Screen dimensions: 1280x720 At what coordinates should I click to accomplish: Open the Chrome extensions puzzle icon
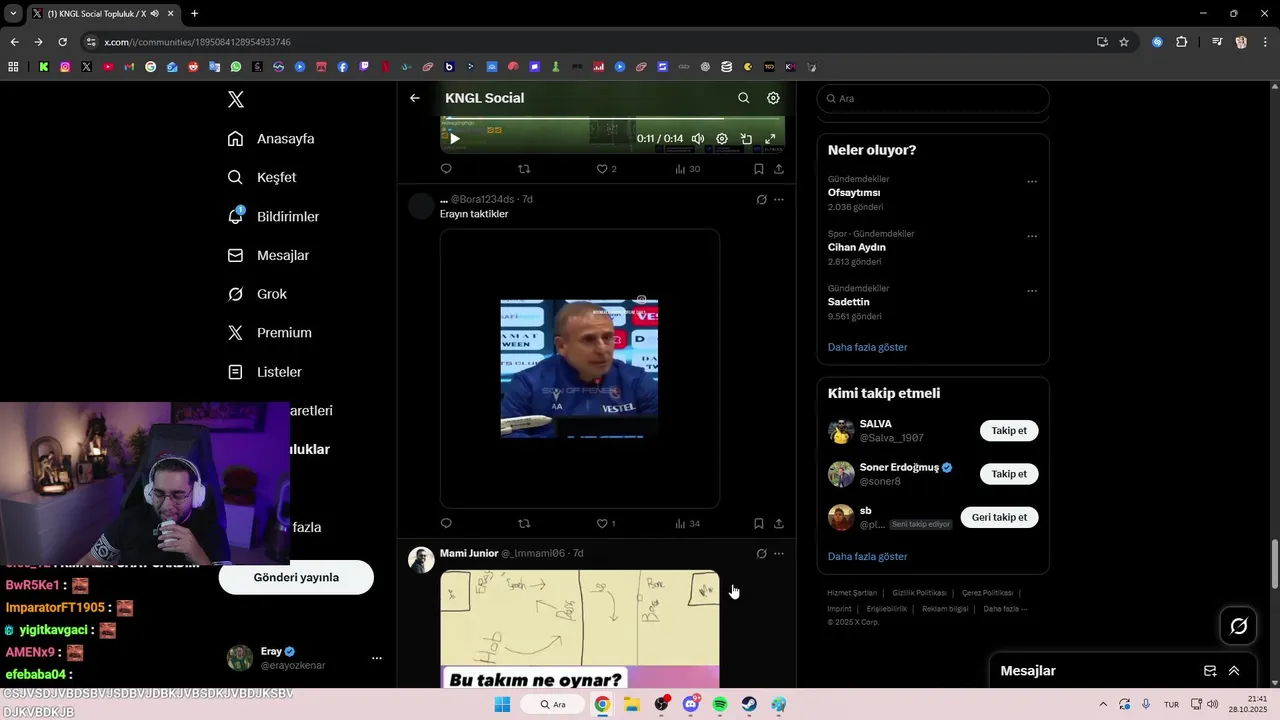click(1182, 42)
